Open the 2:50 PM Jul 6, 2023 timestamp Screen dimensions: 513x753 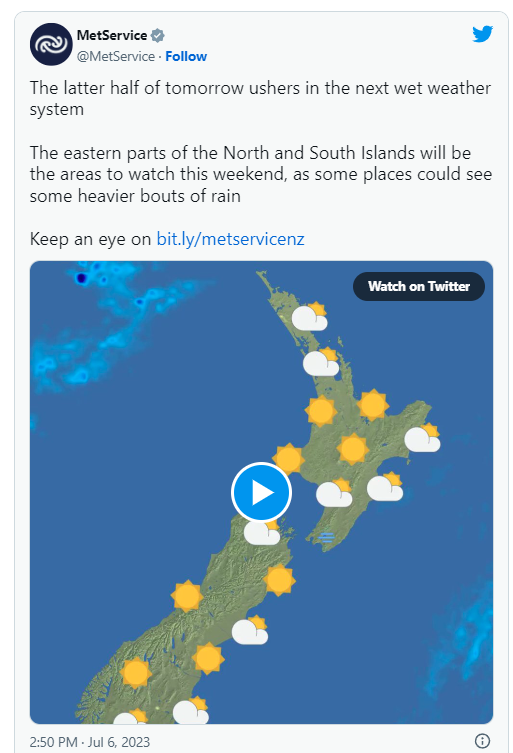click(90, 742)
